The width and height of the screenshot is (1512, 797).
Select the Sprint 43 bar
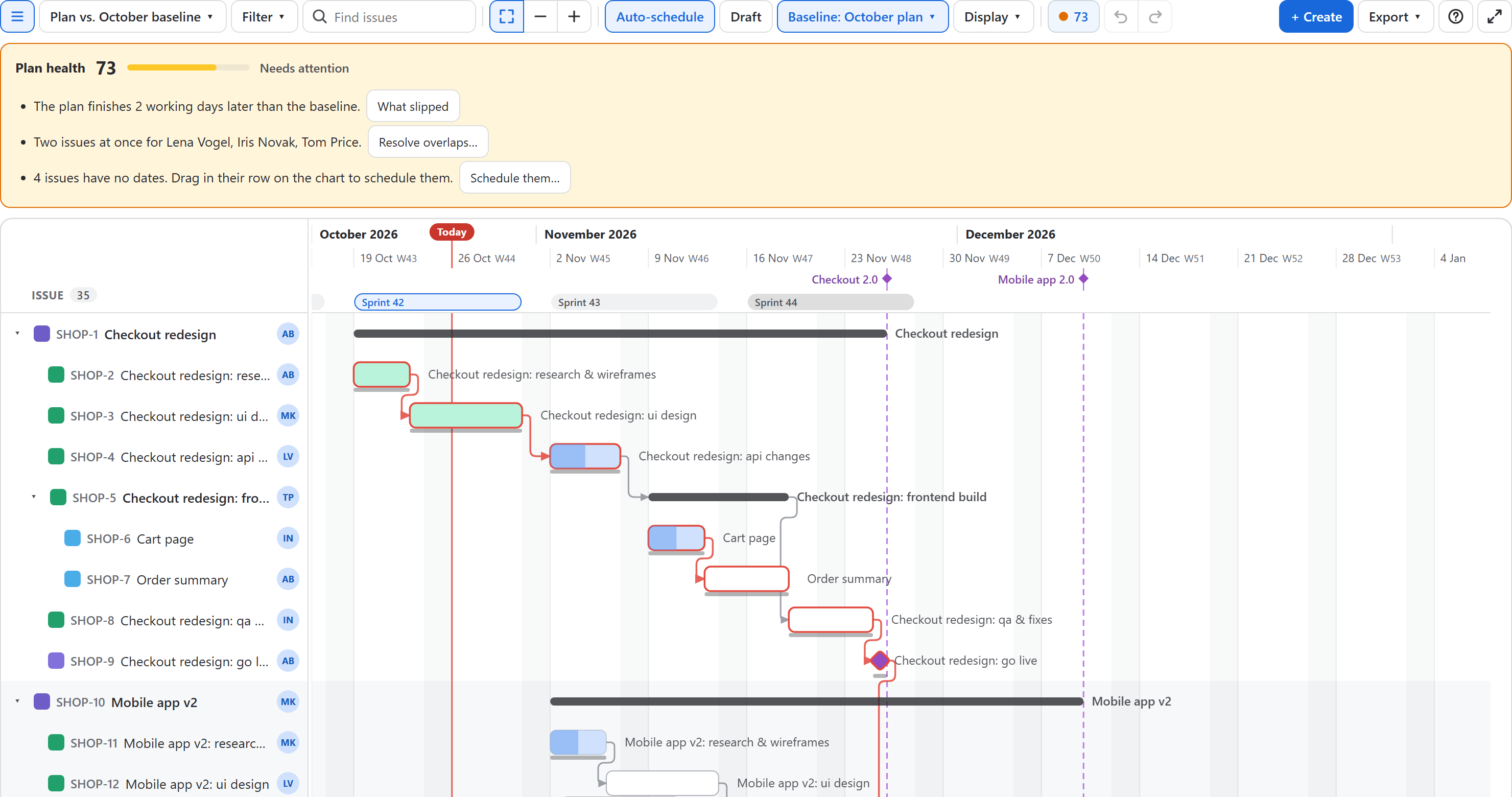634,302
